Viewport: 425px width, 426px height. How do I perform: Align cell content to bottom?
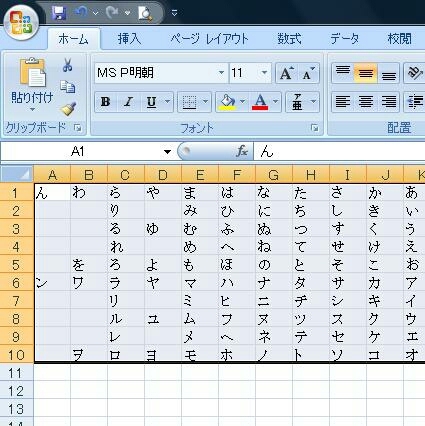(388, 73)
